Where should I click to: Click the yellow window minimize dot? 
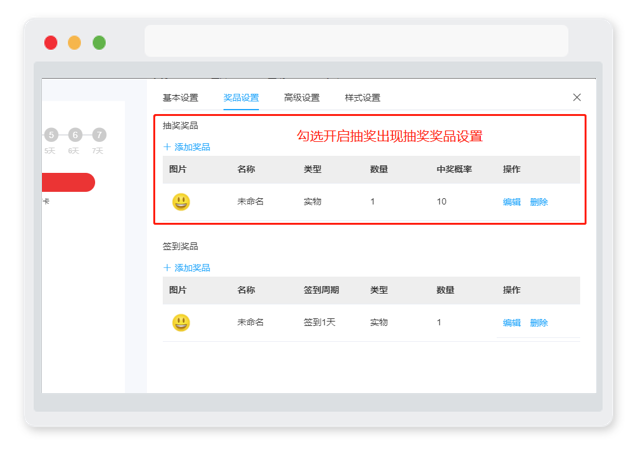coord(74,42)
